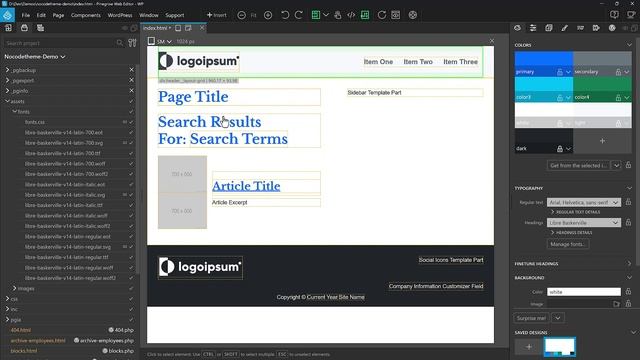
Task: Open the design cloud icon in right panel
Action: pos(518,28)
